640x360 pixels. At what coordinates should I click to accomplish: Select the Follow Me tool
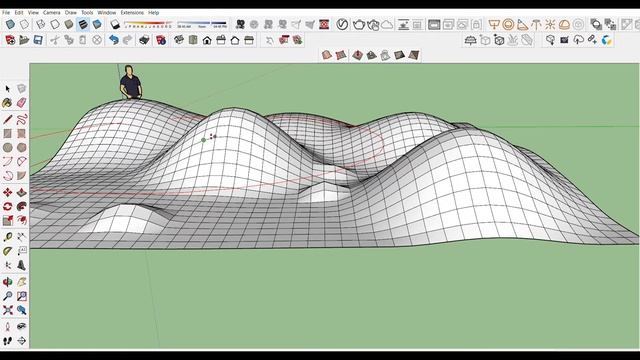22,207
